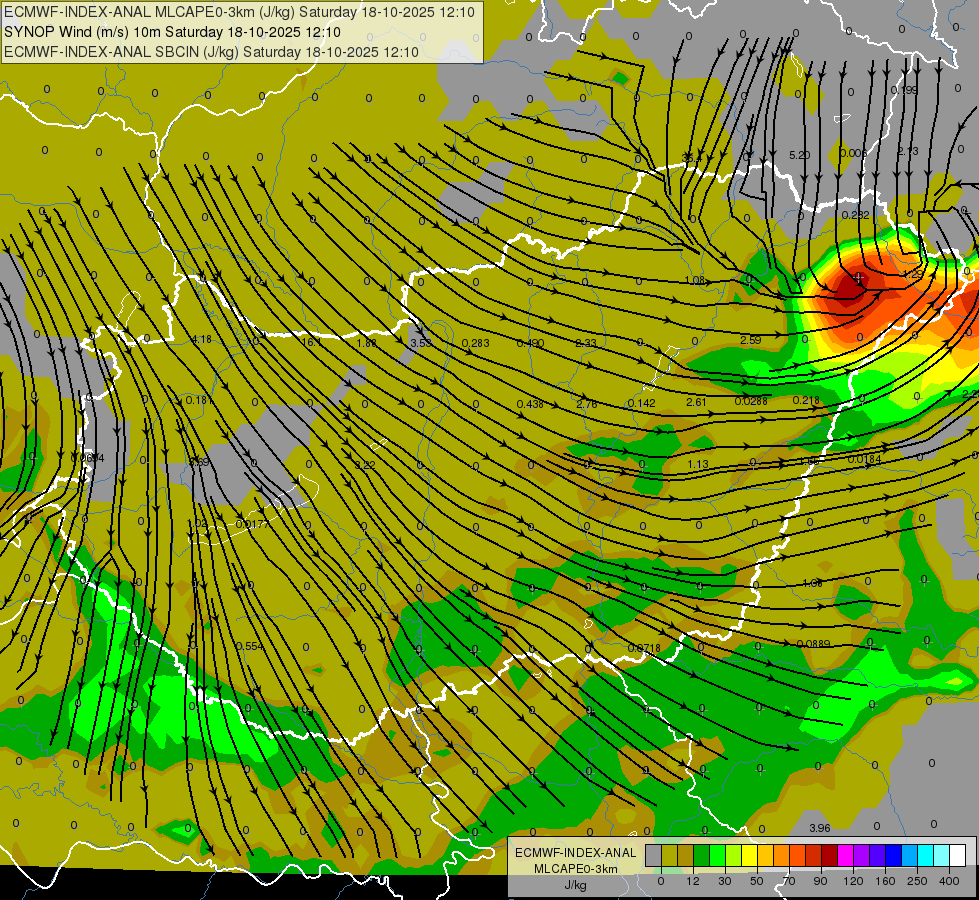Click the 1.13 map value
This screenshot has height=900, width=979.
click(x=698, y=464)
